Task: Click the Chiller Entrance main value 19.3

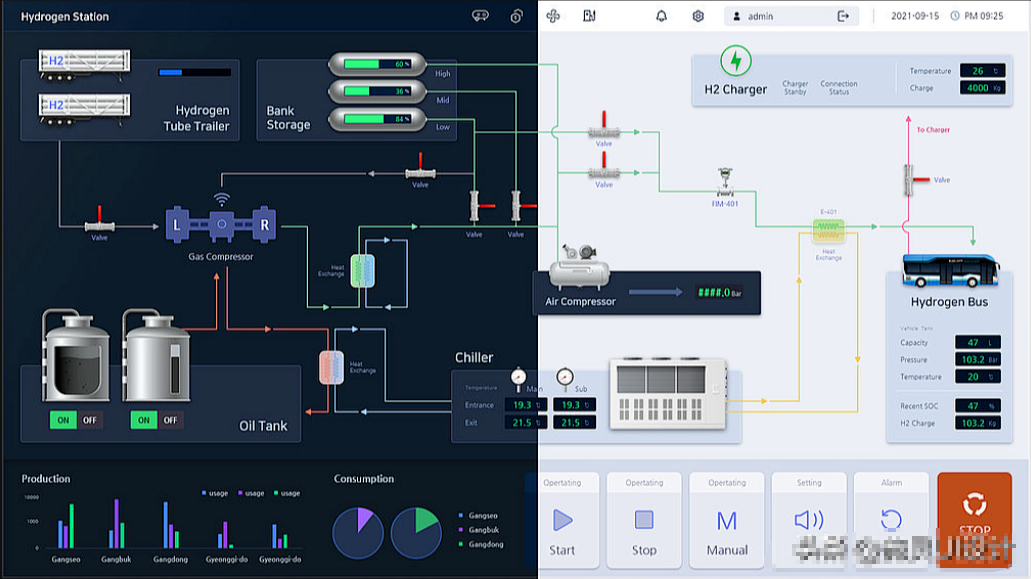Action: [x=525, y=405]
